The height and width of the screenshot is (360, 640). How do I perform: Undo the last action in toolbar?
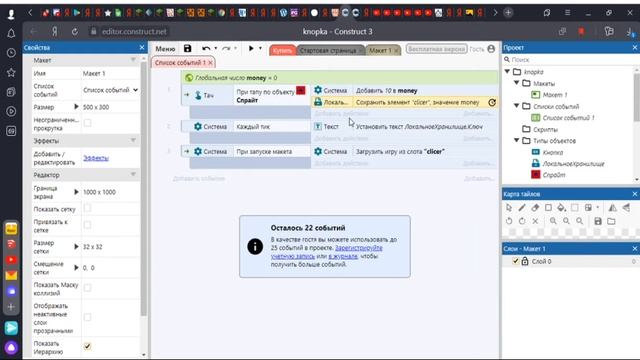click(206, 49)
